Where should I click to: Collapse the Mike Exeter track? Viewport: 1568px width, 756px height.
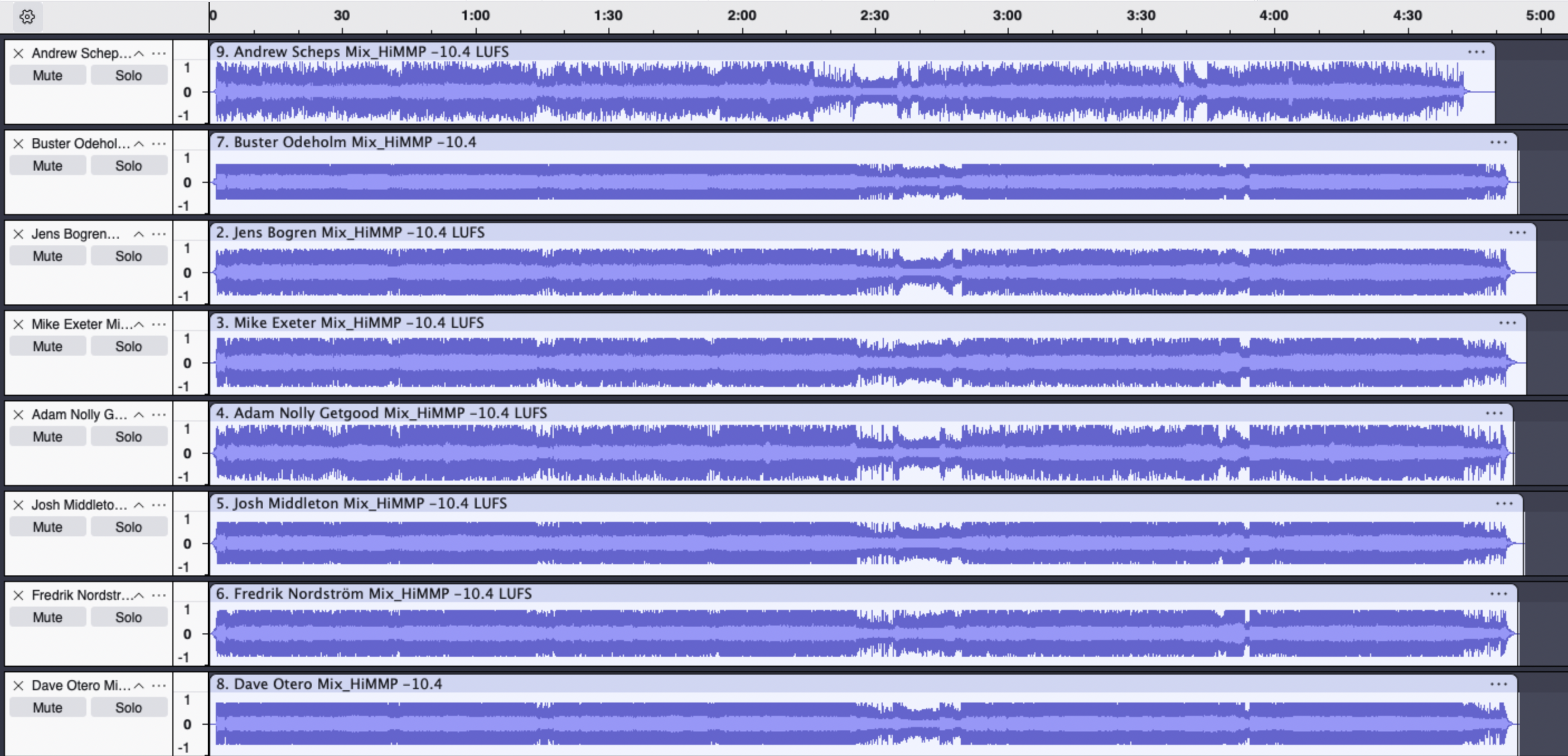point(139,324)
